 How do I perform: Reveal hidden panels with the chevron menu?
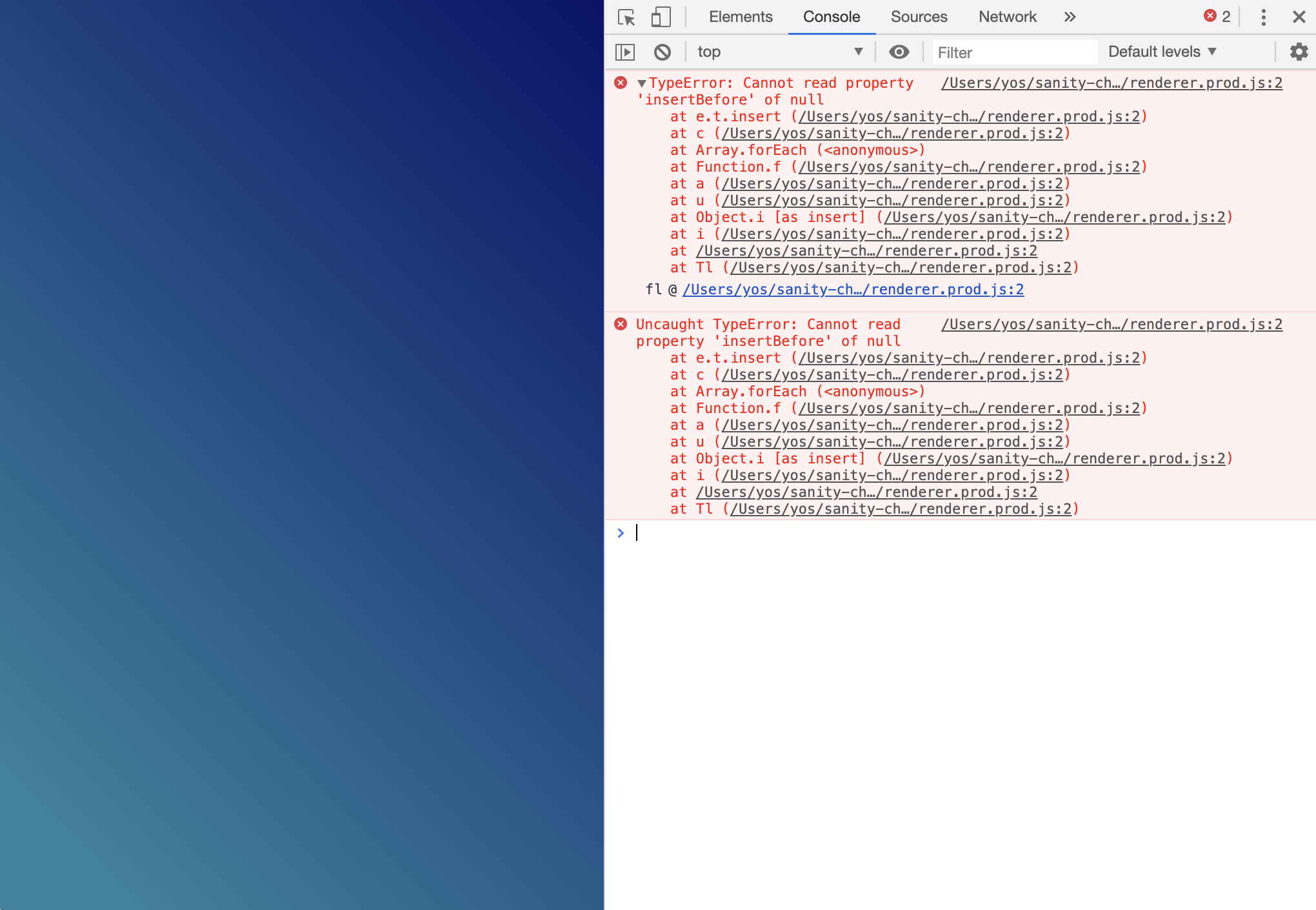point(1070,17)
